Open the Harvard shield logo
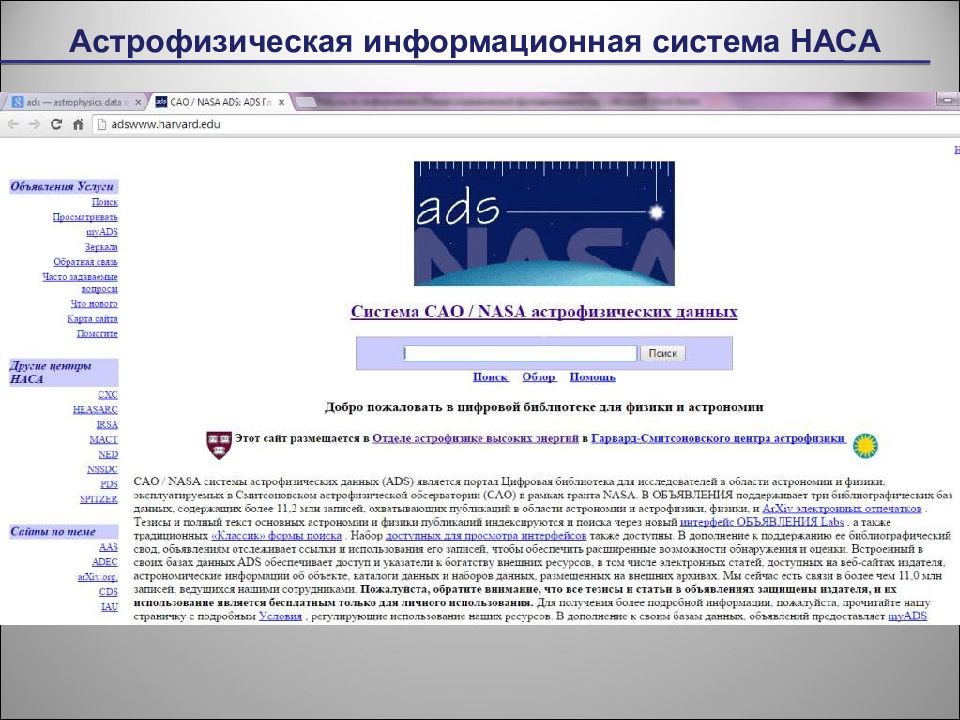Viewport: 960px width, 720px height. (x=219, y=445)
